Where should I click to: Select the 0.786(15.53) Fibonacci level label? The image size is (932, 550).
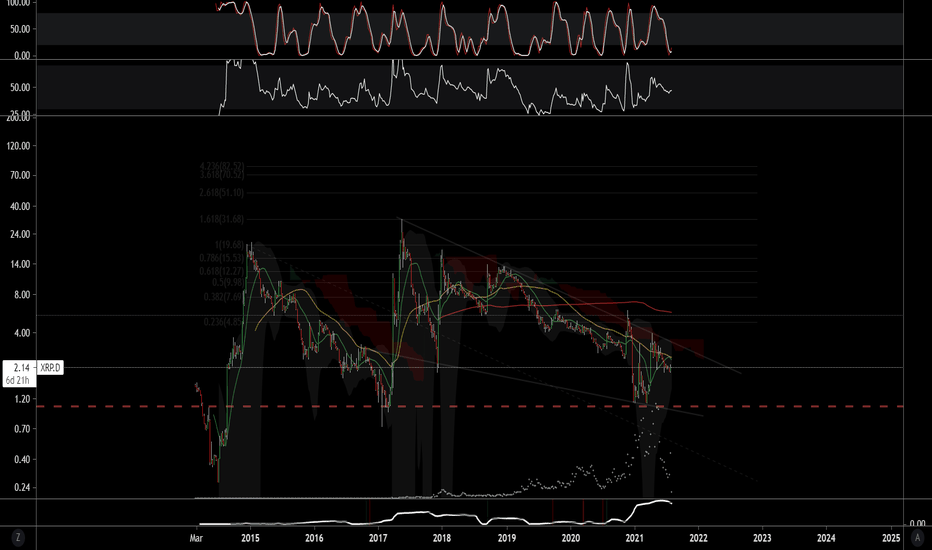point(222,257)
